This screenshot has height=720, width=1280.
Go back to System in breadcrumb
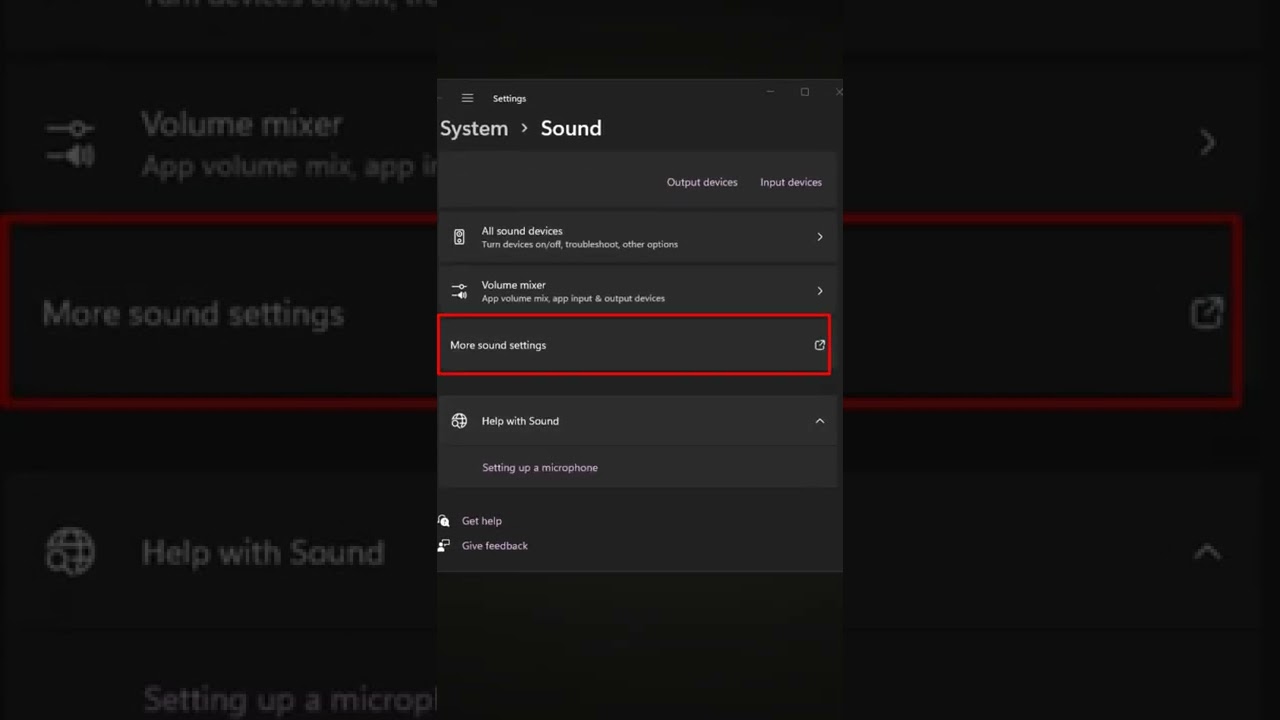(474, 128)
